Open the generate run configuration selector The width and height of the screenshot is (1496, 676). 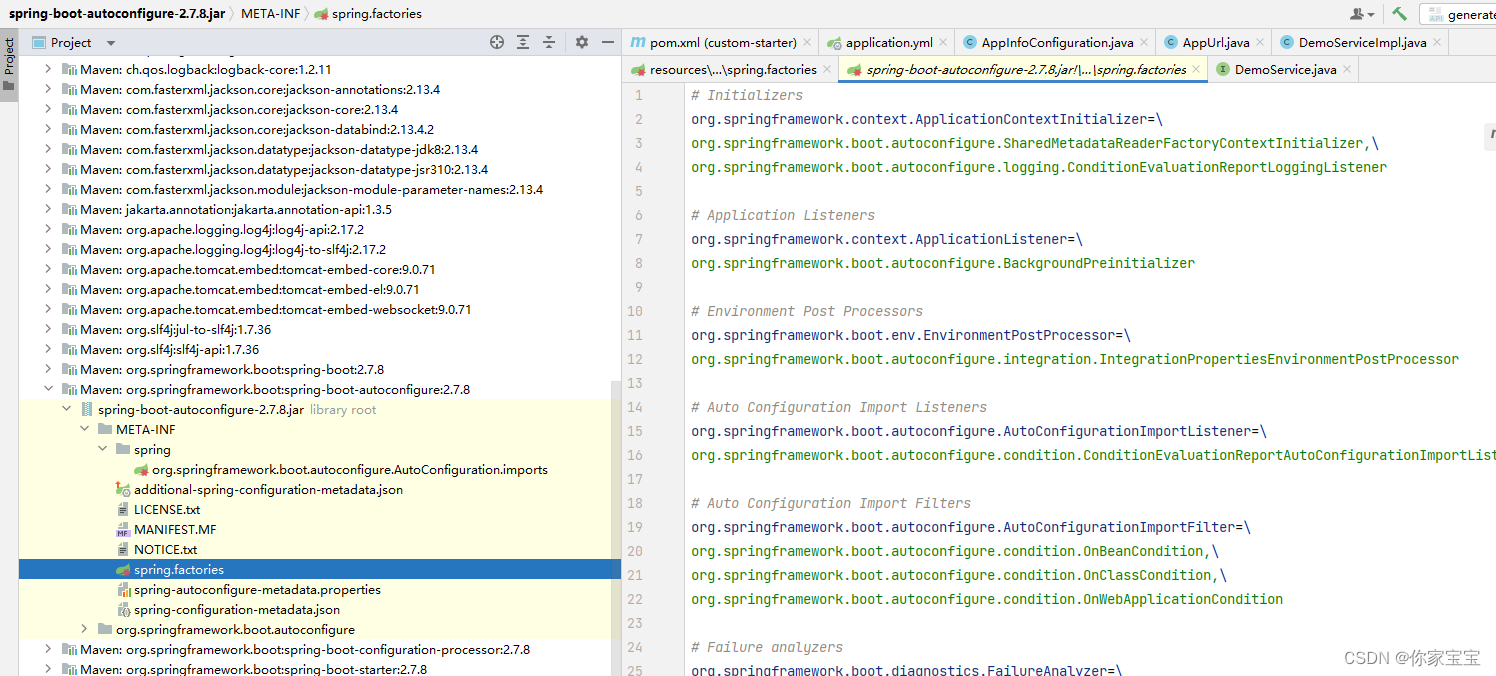coord(1465,13)
